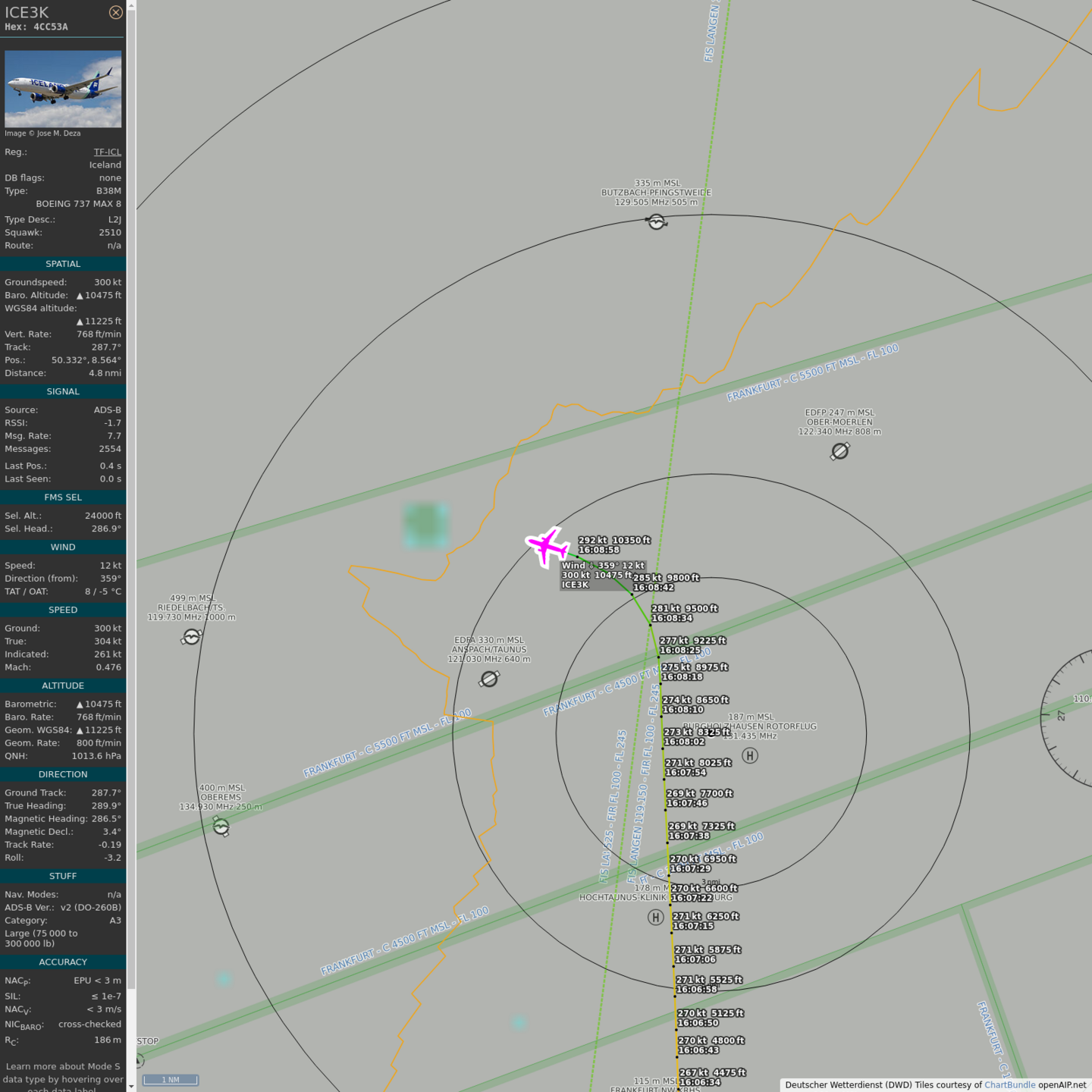Viewport: 1092px width, 1092px height.
Task: Click the Anspach/Taunus EDFA airfield symbol
Action: (489, 679)
